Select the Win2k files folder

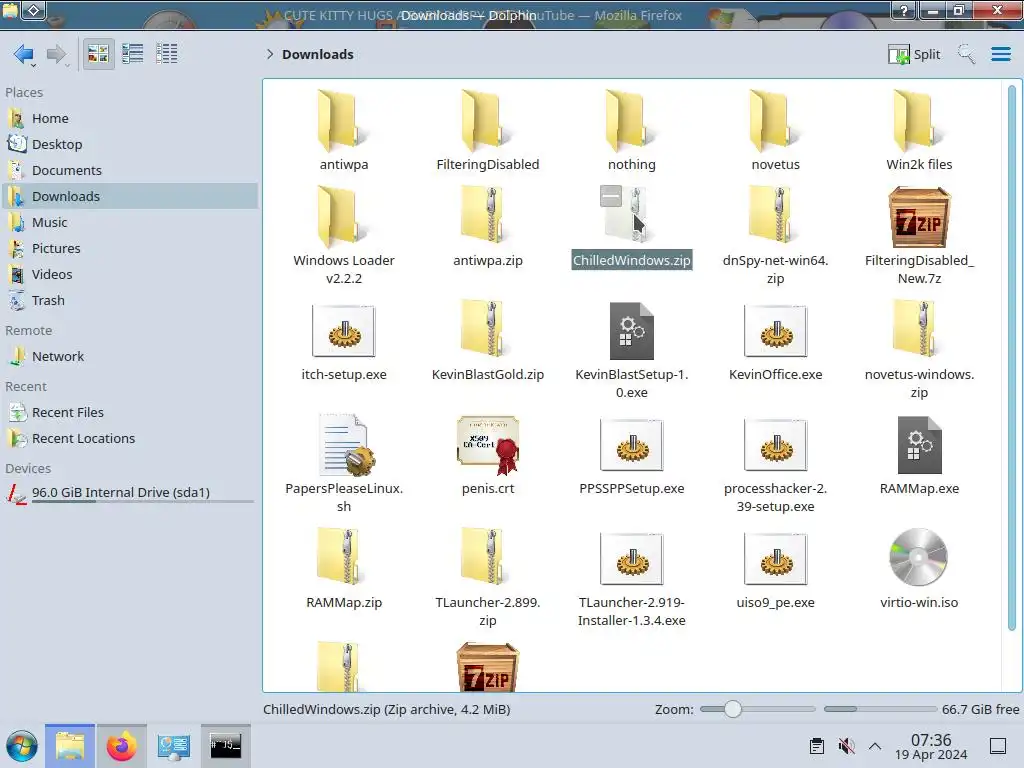click(x=919, y=131)
